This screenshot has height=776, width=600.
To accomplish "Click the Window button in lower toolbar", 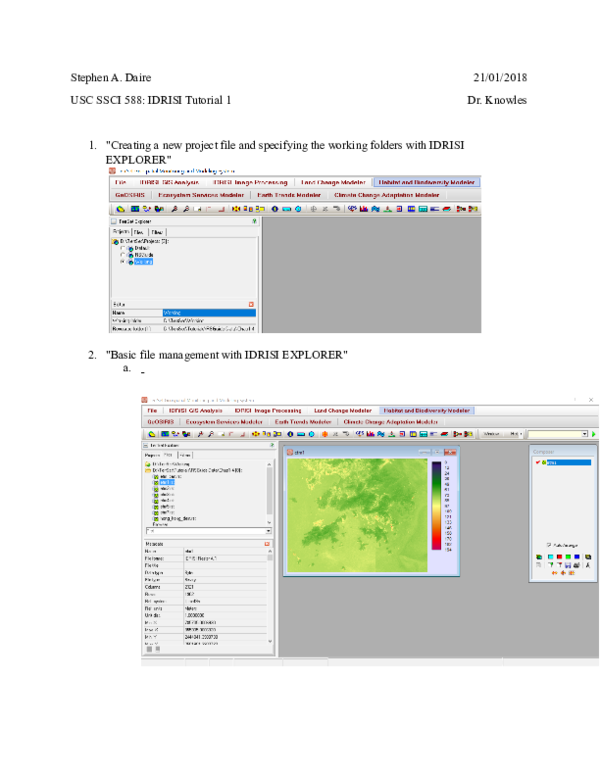I will (x=491, y=434).
